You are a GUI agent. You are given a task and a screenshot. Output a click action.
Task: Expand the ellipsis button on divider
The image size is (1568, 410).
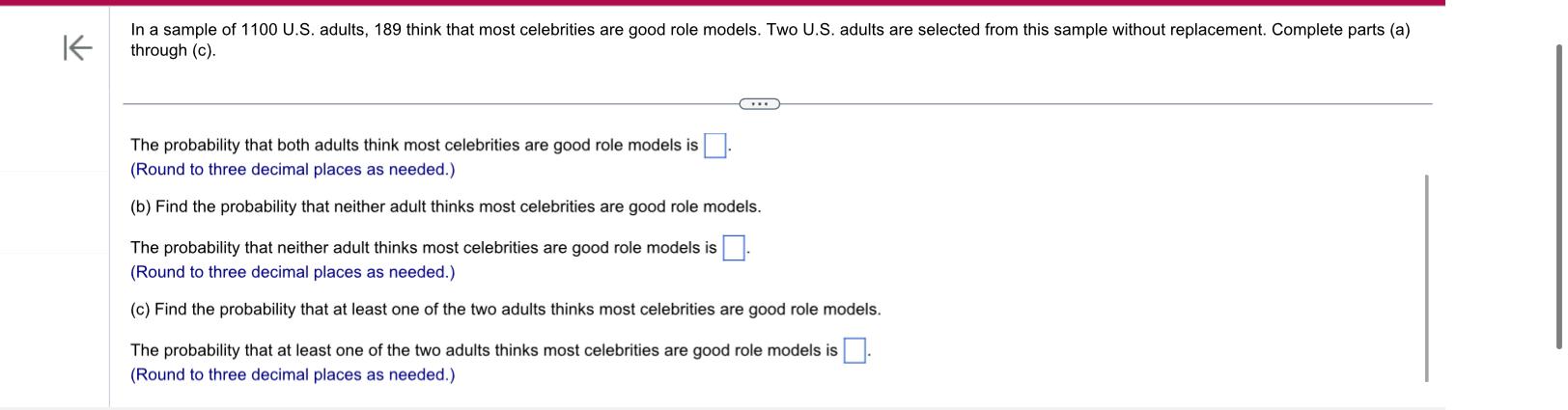(759, 103)
